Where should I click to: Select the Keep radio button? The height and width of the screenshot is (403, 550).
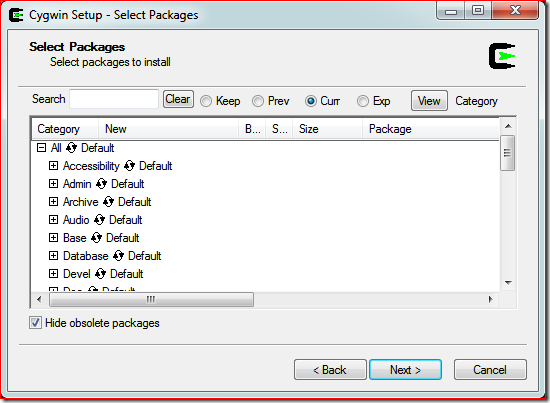206,101
